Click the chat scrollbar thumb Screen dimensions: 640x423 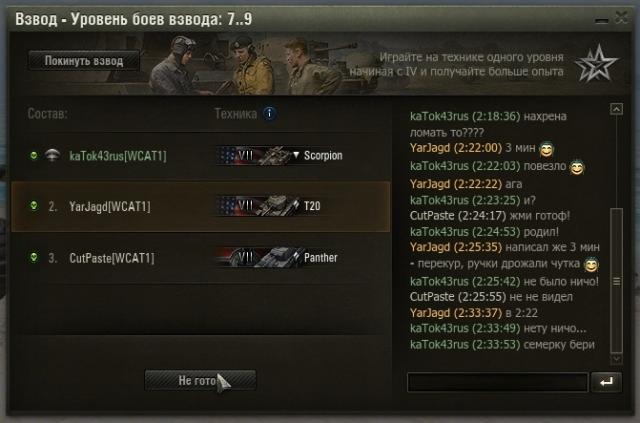616,280
